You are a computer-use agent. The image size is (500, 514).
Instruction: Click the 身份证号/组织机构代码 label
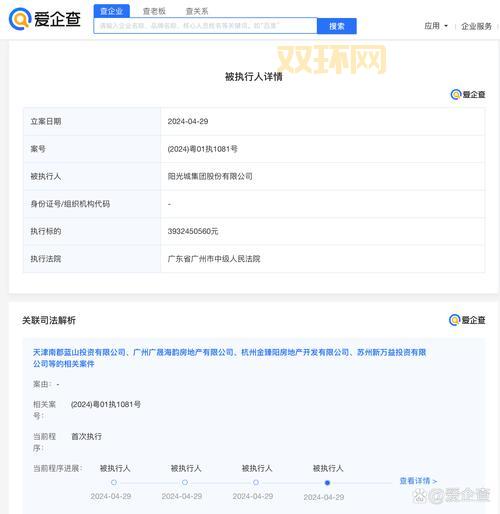point(70,204)
